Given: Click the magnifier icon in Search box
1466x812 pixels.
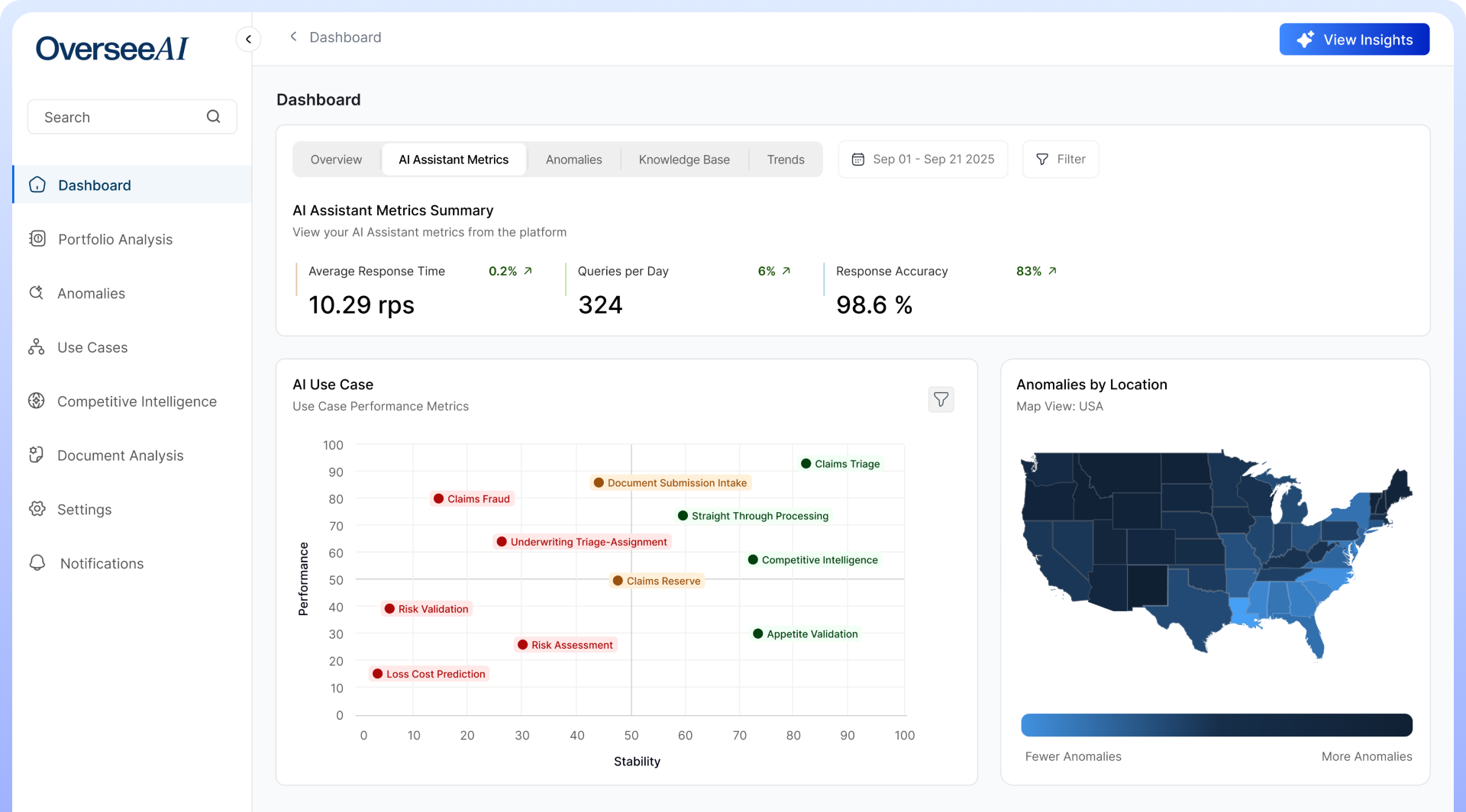Looking at the screenshot, I should click(x=213, y=117).
